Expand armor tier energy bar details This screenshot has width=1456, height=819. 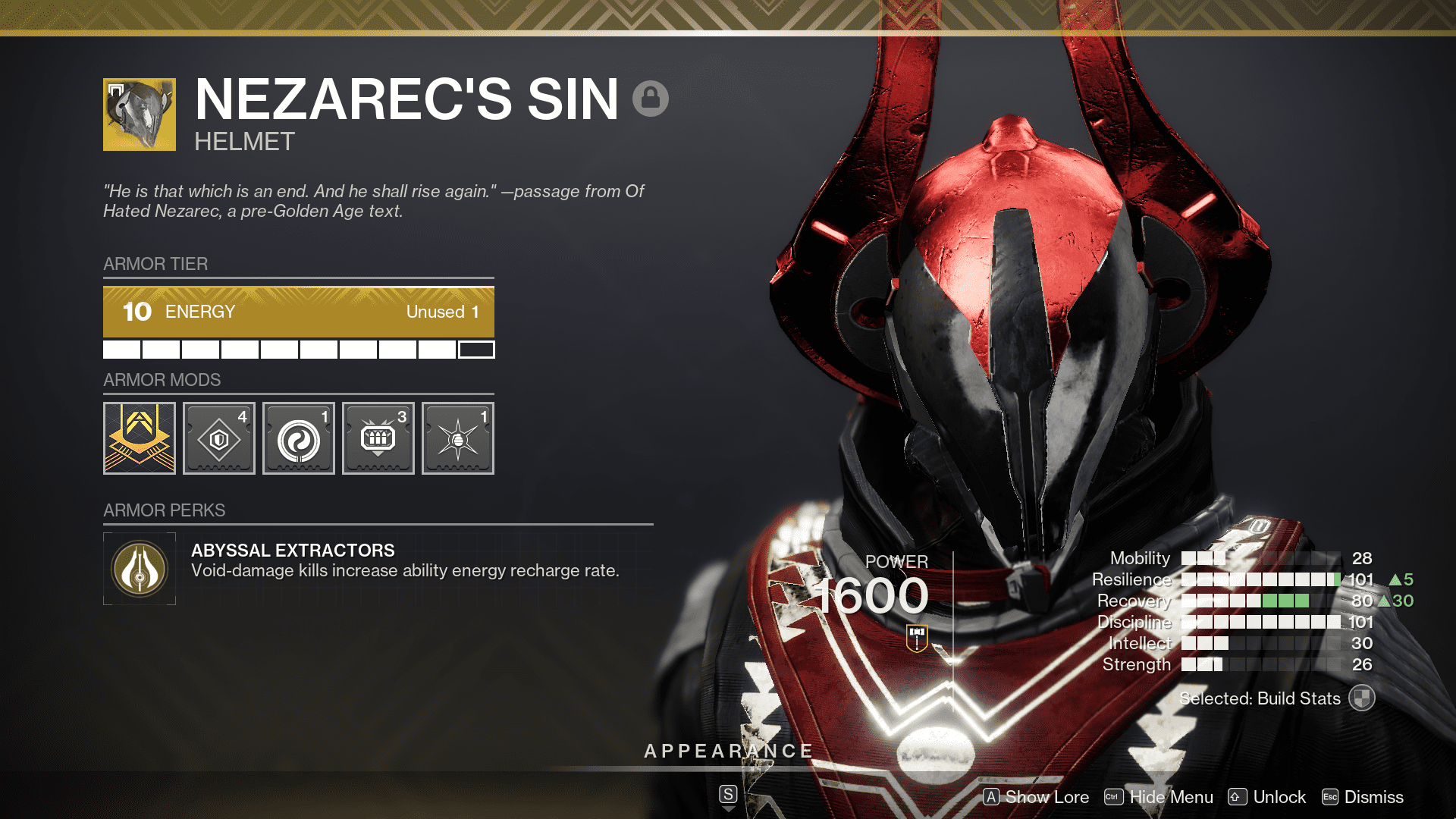tap(299, 311)
